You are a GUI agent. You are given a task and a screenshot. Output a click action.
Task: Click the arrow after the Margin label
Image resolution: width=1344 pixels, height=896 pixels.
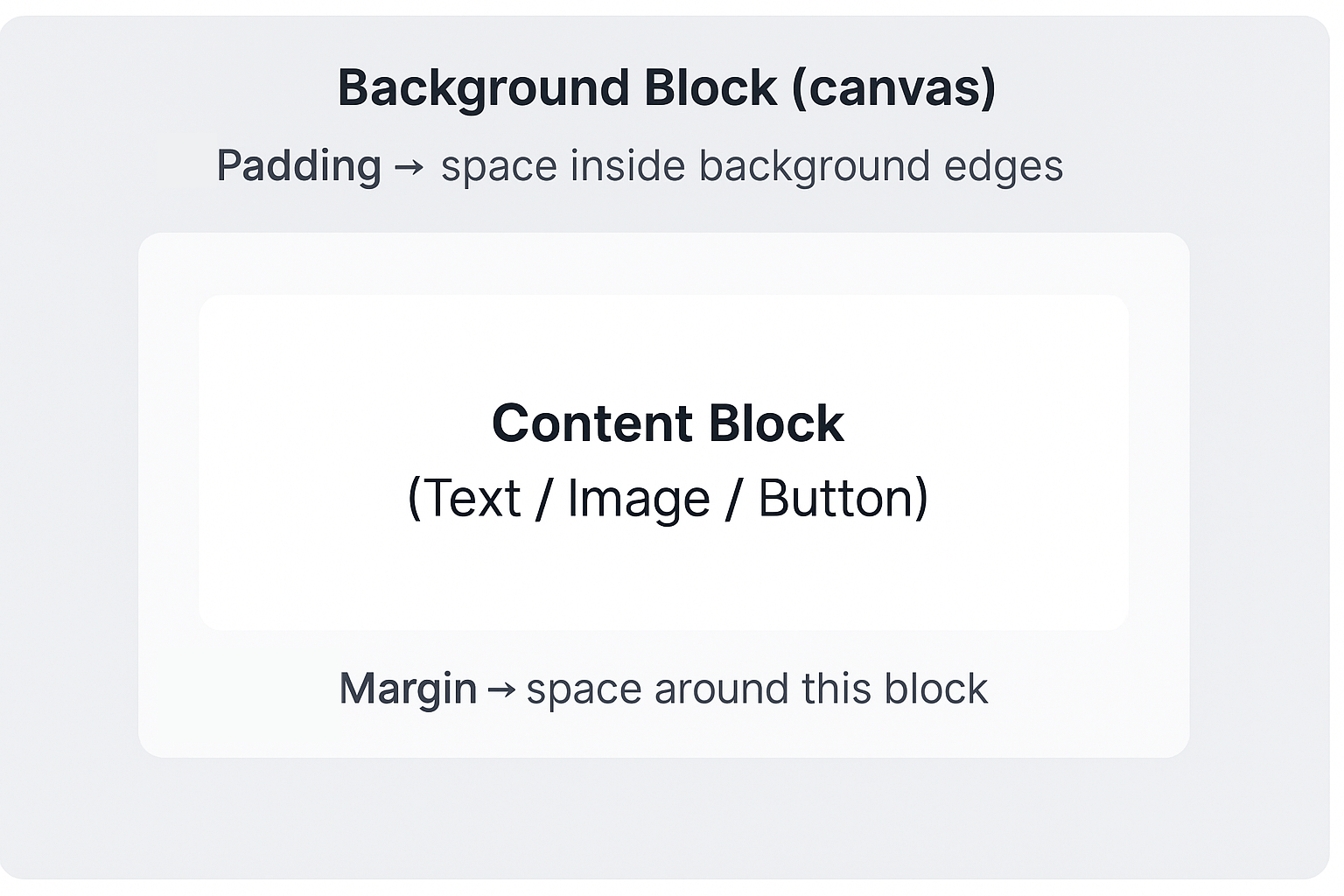501,689
